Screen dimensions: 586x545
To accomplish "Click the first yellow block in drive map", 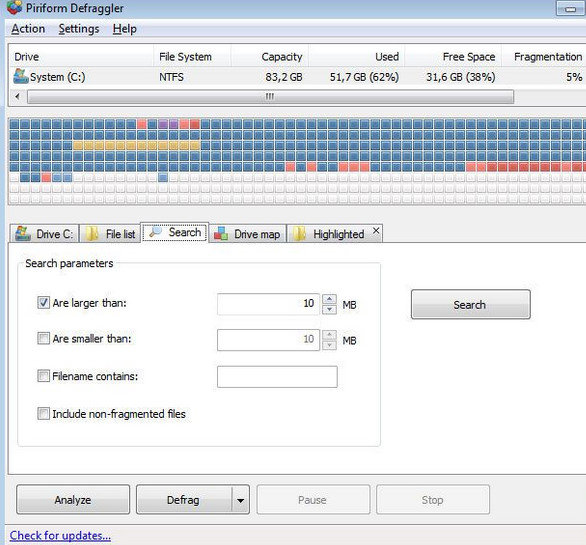I will point(78,145).
